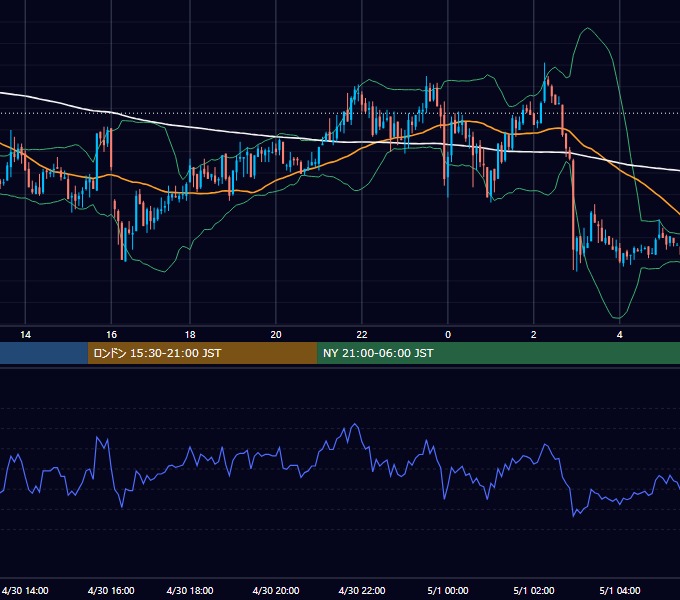This screenshot has height=600, width=680.
Task: Click the 5/1 04:00 time label
Action: 620,590
